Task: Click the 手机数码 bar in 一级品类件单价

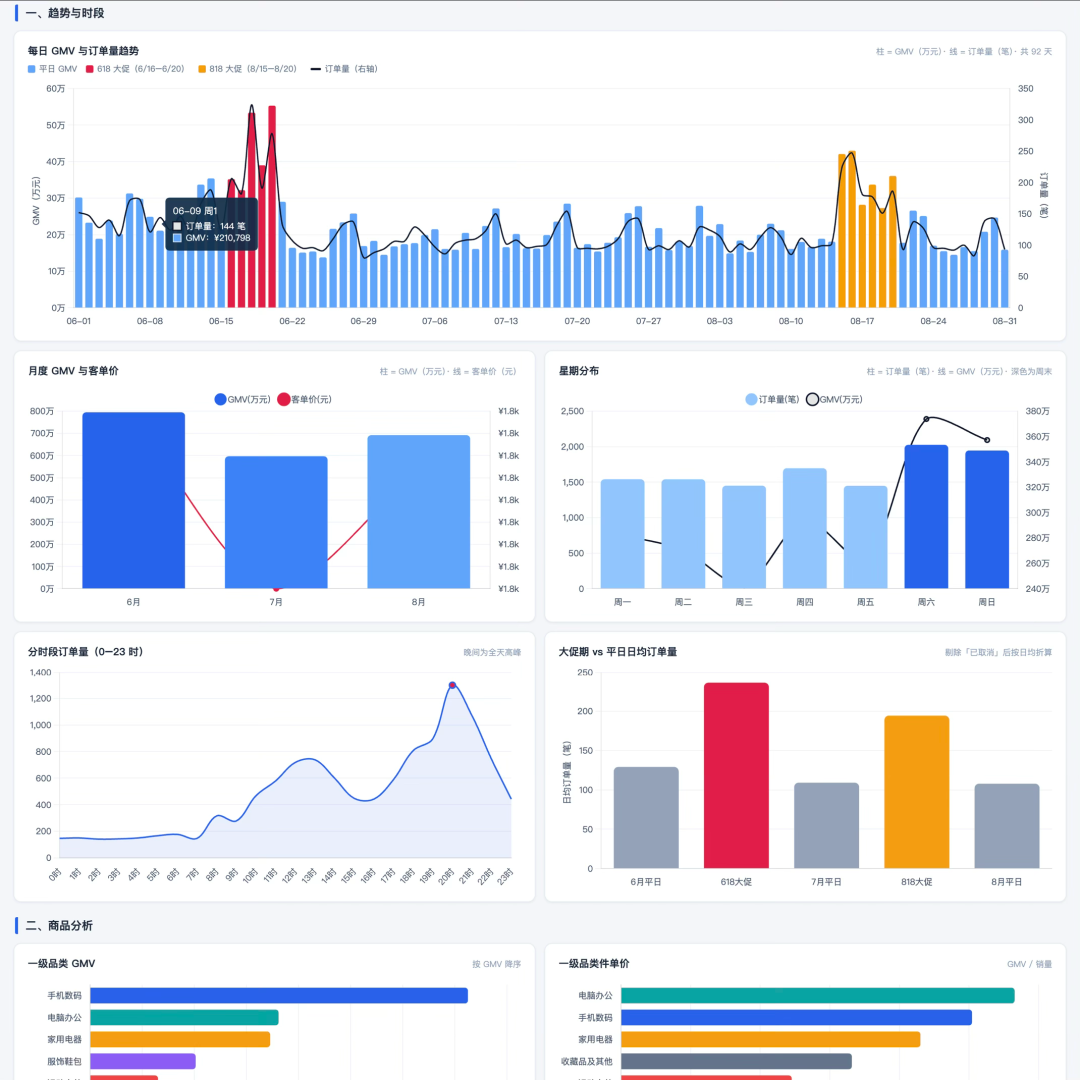Action: coord(797,1017)
